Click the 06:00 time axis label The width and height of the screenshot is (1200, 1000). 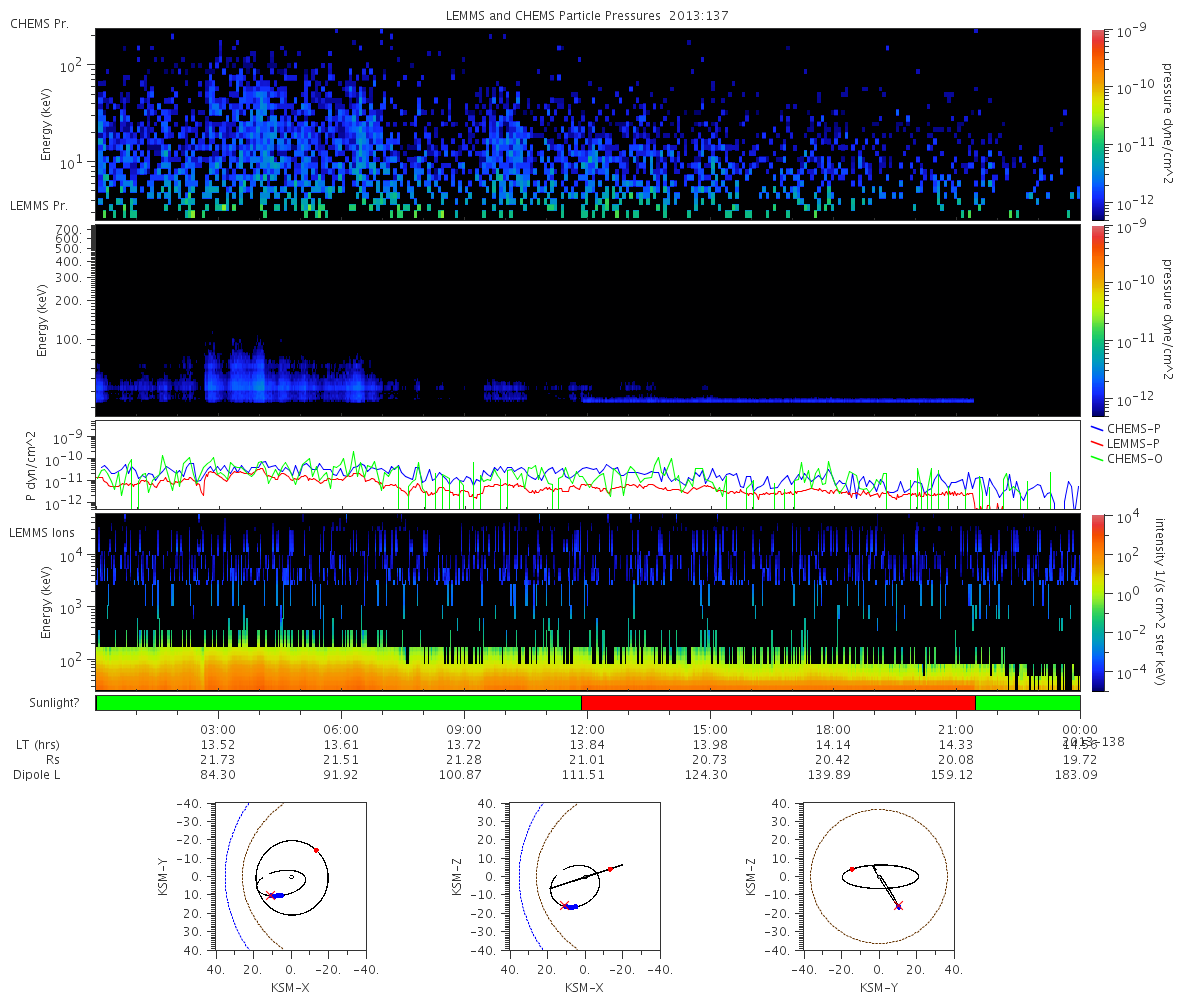click(342, 729)
